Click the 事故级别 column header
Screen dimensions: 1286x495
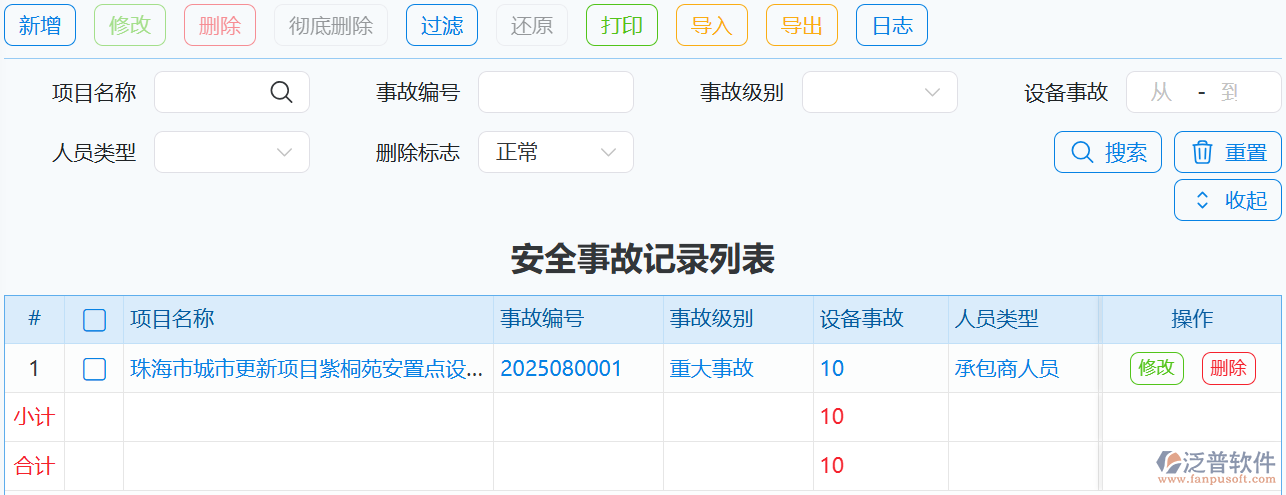coord(712,319)
